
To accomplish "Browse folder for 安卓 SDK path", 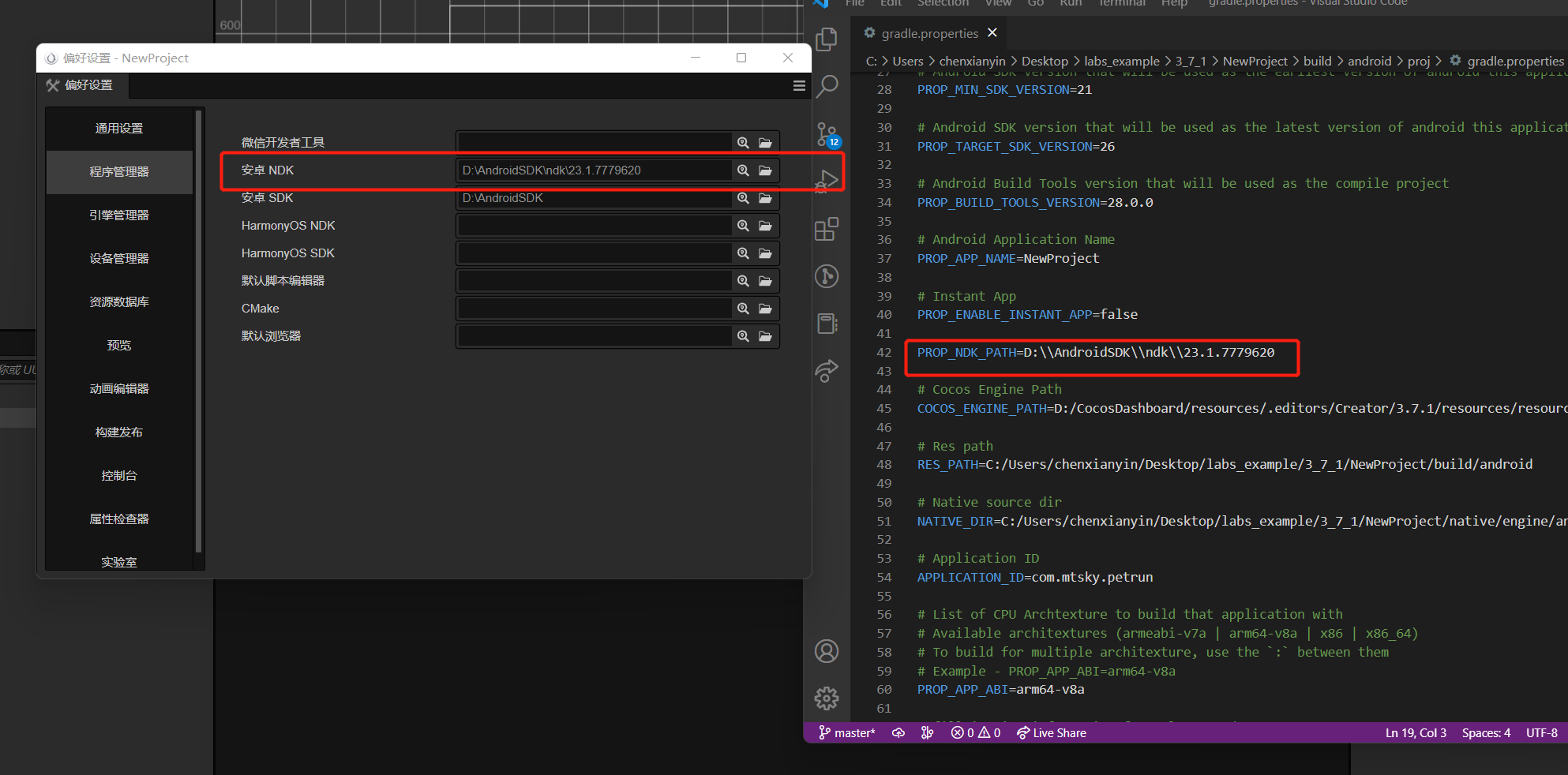I will point(765,198).
